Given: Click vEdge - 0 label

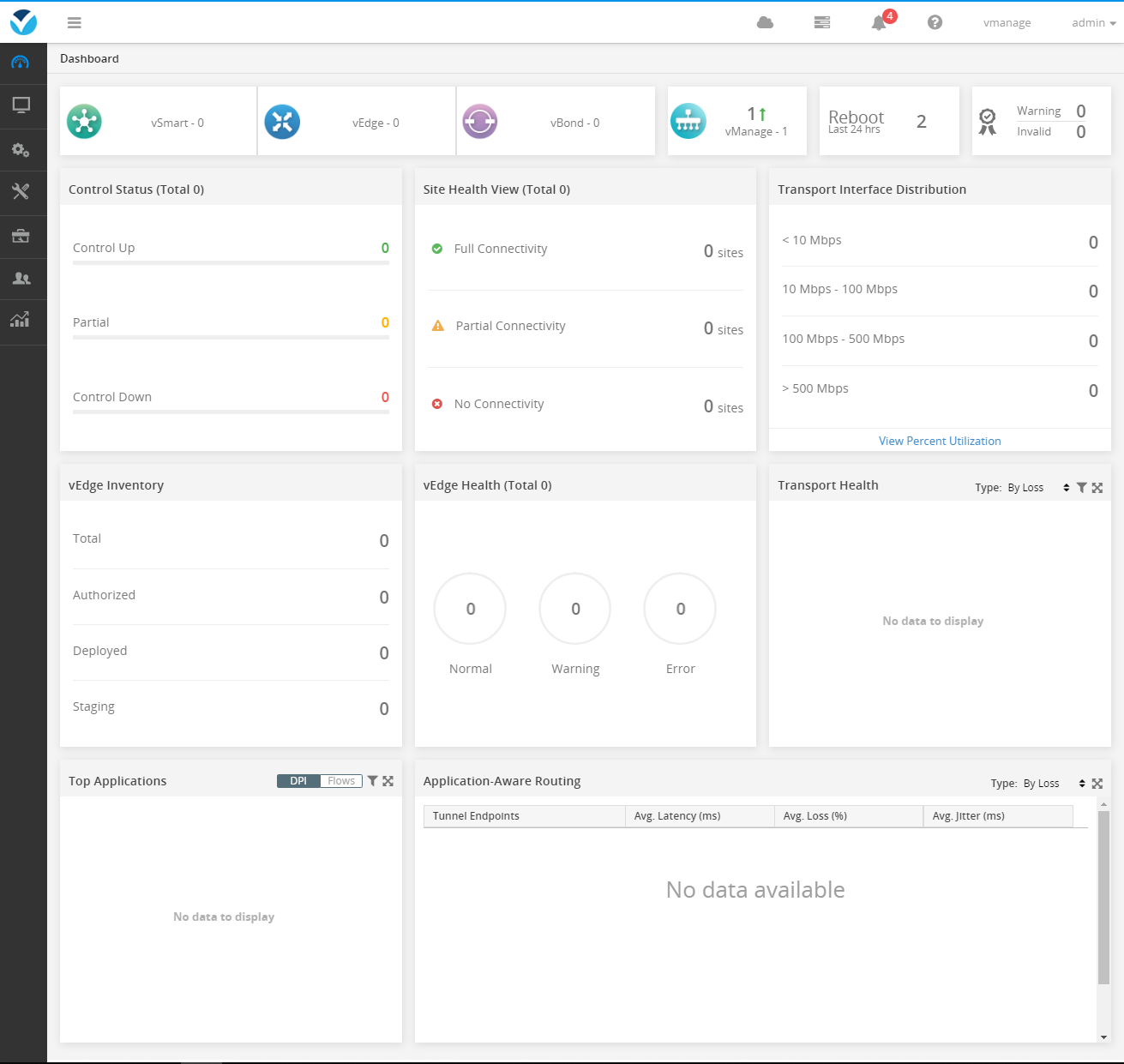Looking at the screenshot, I should (376, 123).
